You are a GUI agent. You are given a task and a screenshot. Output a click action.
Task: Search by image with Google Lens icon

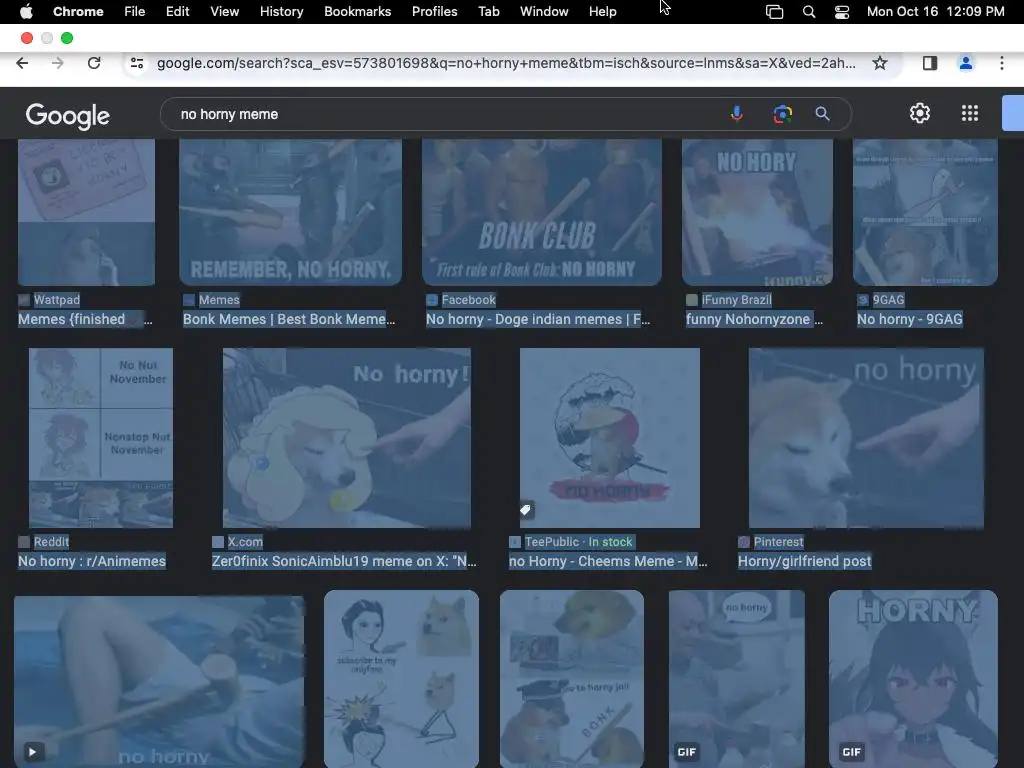point(782,114)
